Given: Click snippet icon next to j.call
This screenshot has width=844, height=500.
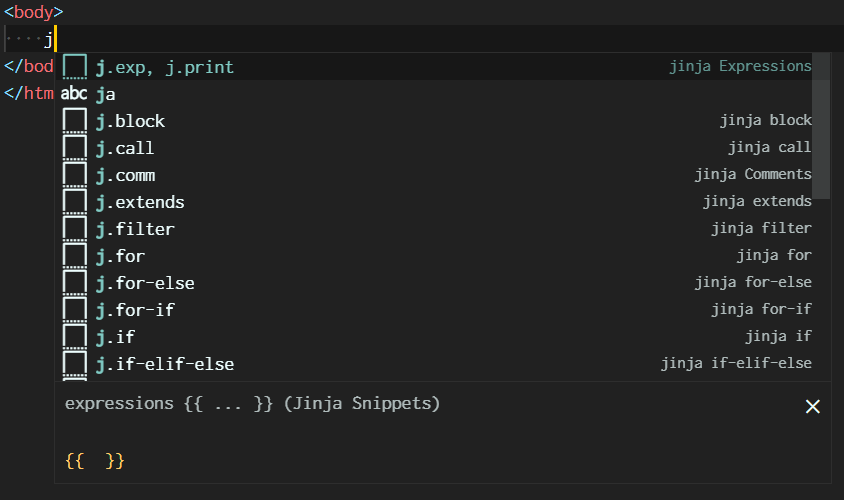Looking at the screenshot, I should click(x=75, y=148).
